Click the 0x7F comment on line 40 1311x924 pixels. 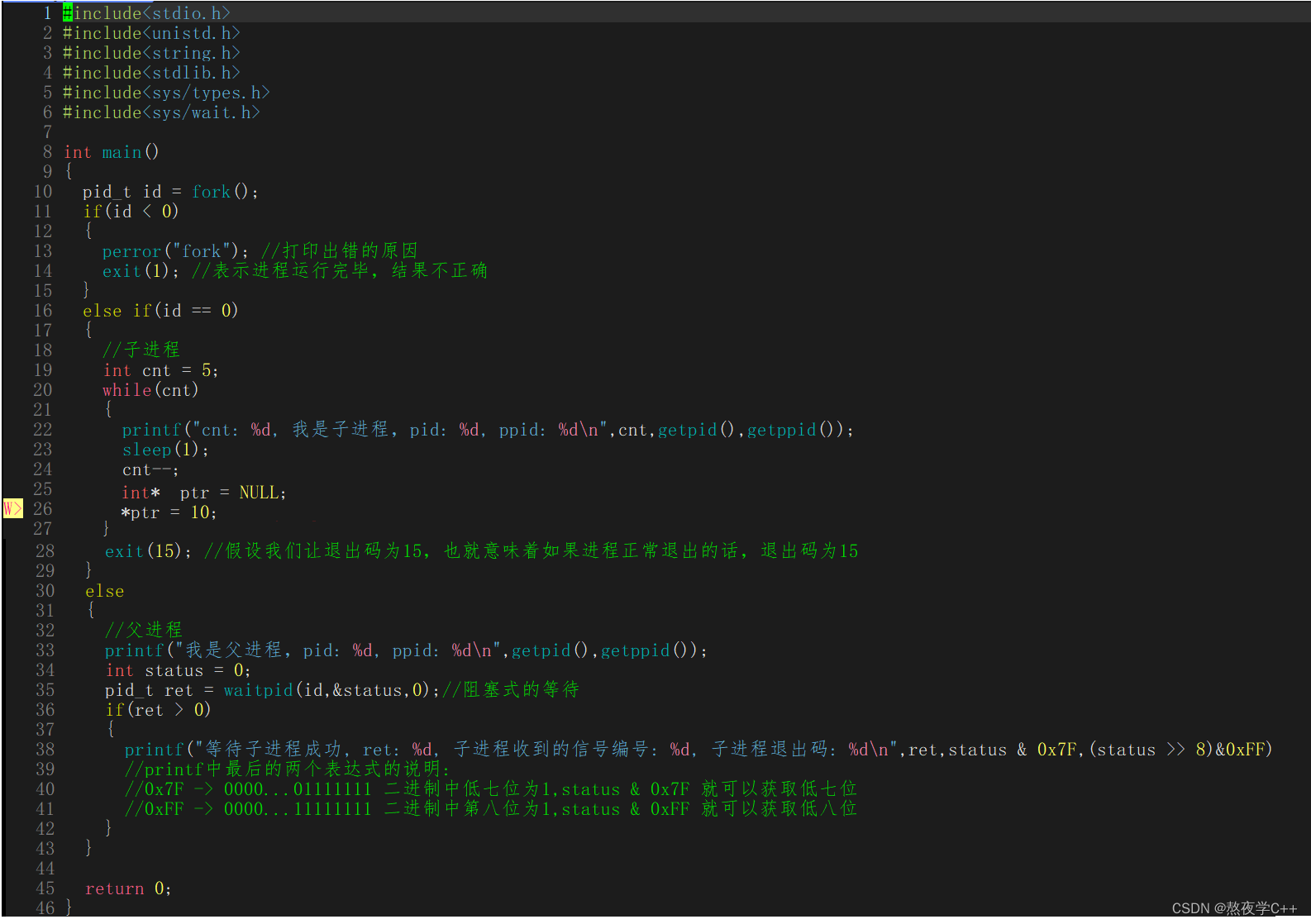(491, 789)
